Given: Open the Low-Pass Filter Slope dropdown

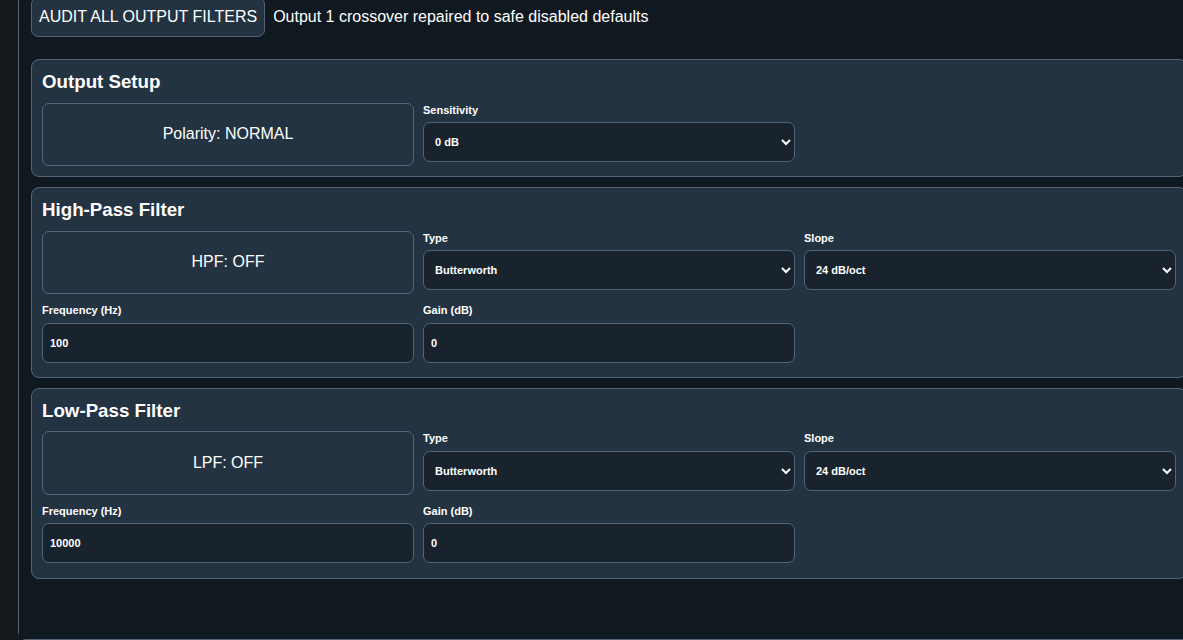Looking at the screenshot, I should [x=990, y=471].
